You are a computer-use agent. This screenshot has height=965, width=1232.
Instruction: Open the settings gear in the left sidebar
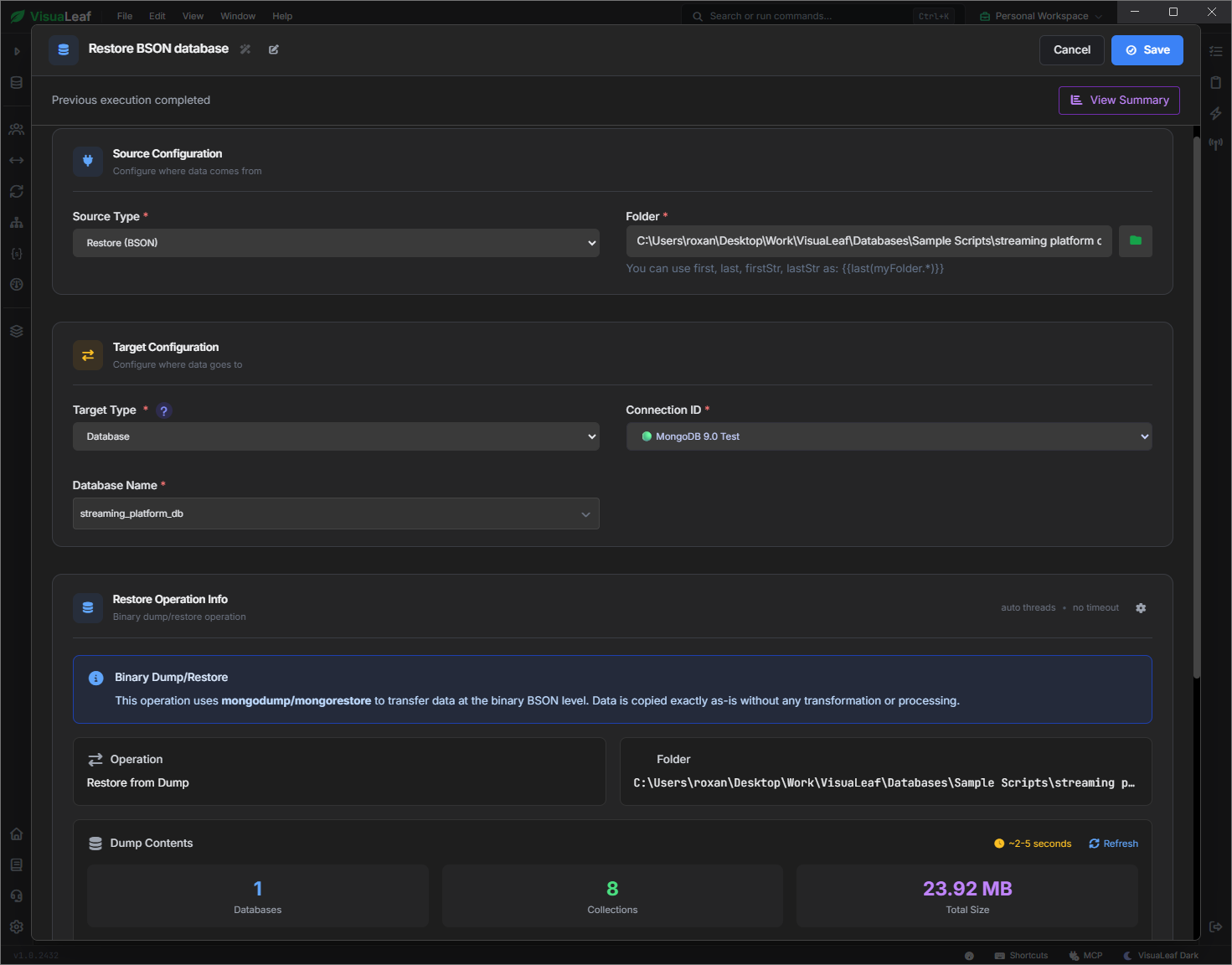tap(16, 927)
